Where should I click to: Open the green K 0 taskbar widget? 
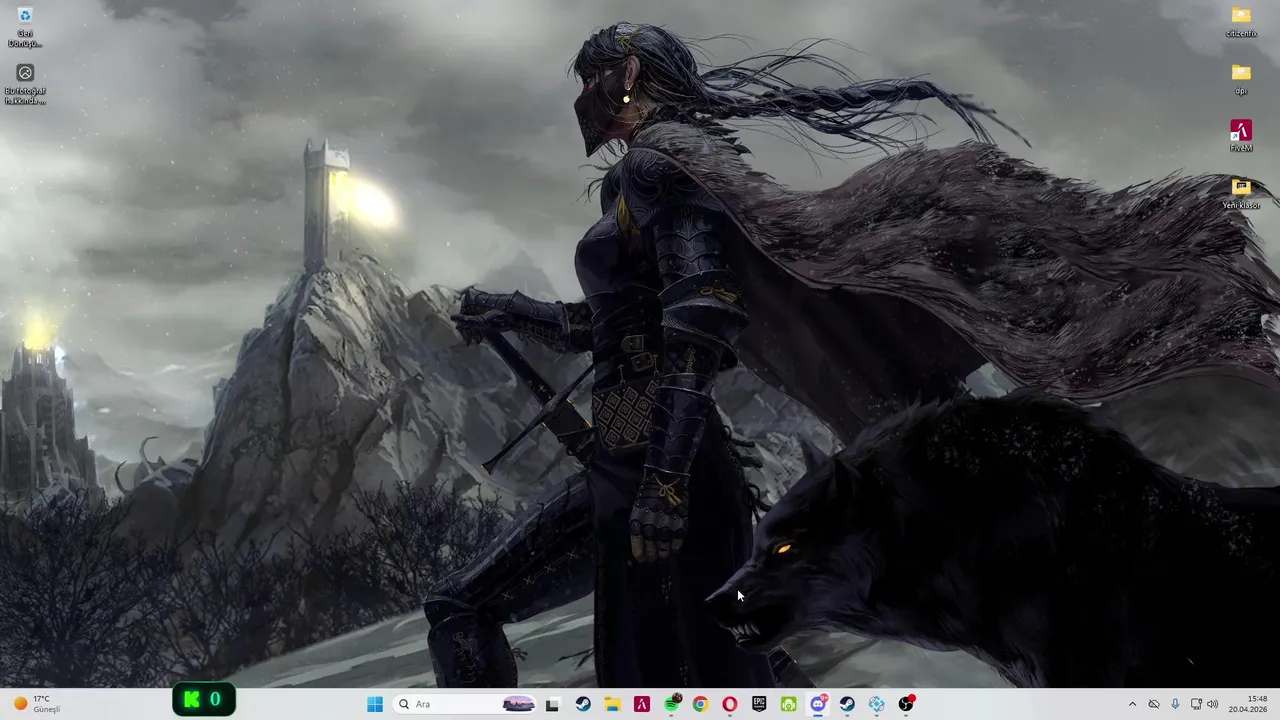coord(204,700)
